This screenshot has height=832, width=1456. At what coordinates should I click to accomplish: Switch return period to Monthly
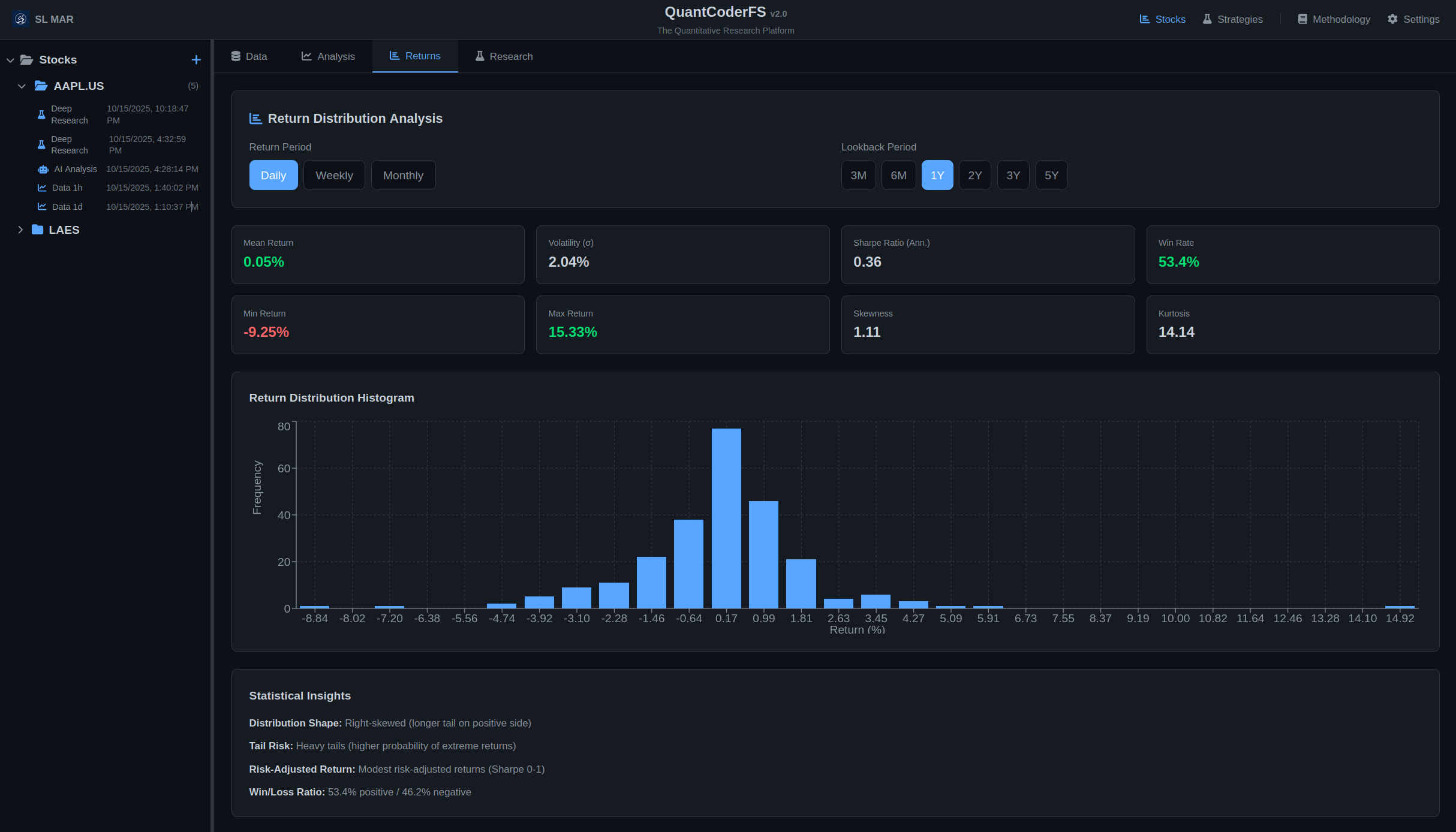click(x=403, y=175)
